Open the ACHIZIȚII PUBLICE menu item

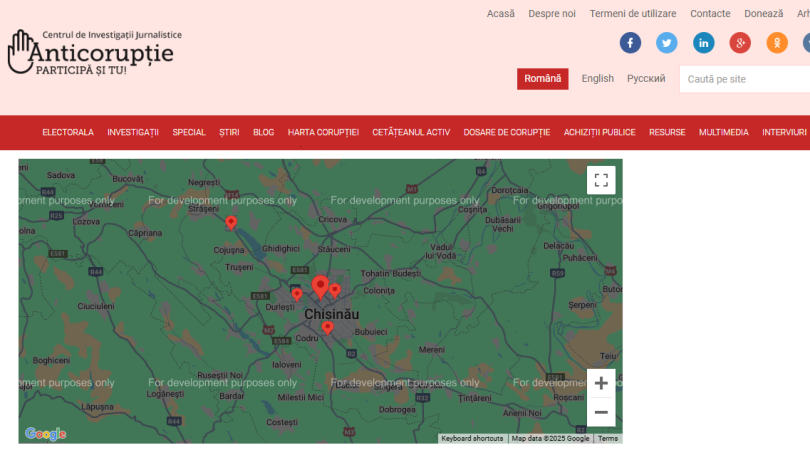click(599, 132)
